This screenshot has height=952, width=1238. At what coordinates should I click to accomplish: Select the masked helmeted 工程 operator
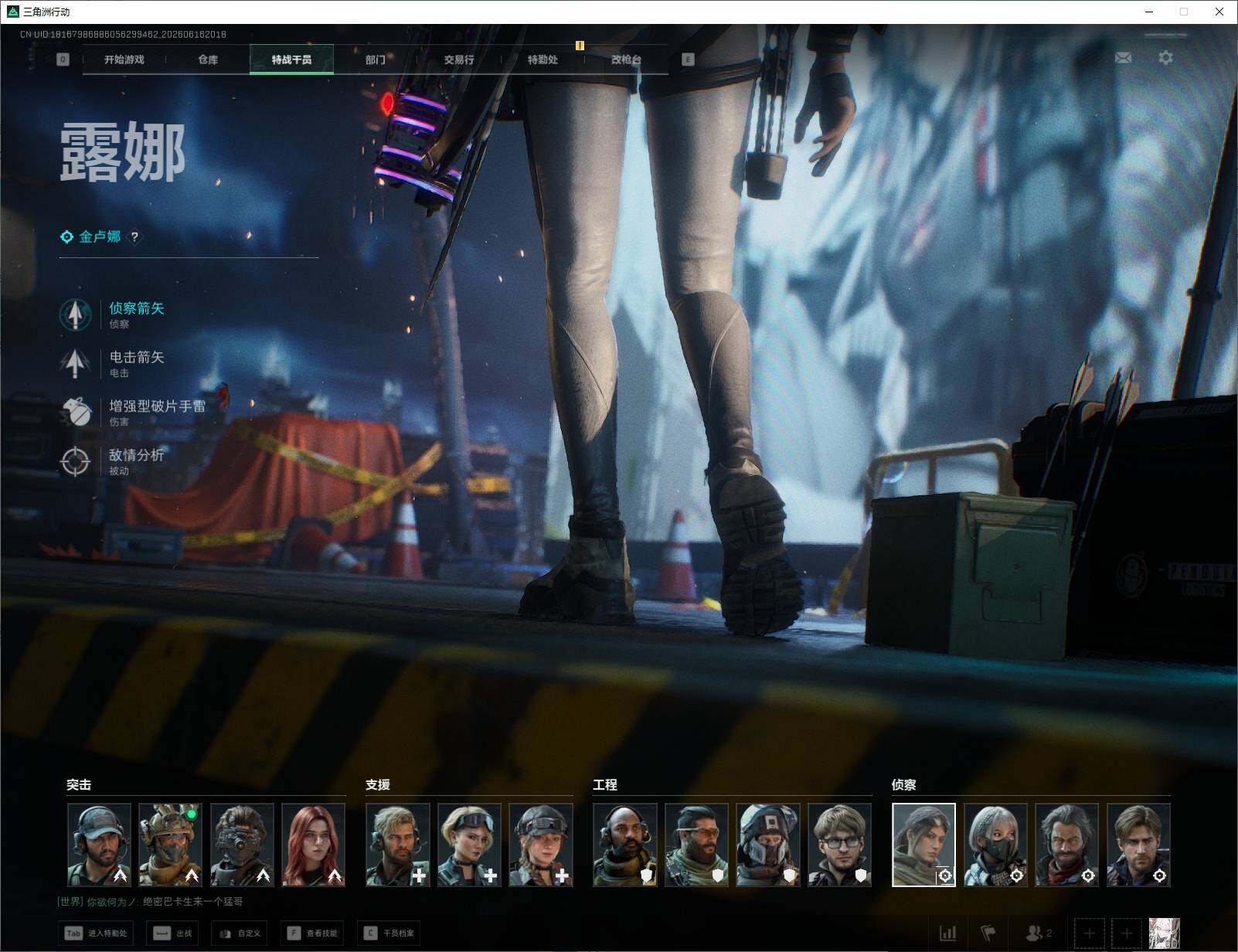point(768,845)
